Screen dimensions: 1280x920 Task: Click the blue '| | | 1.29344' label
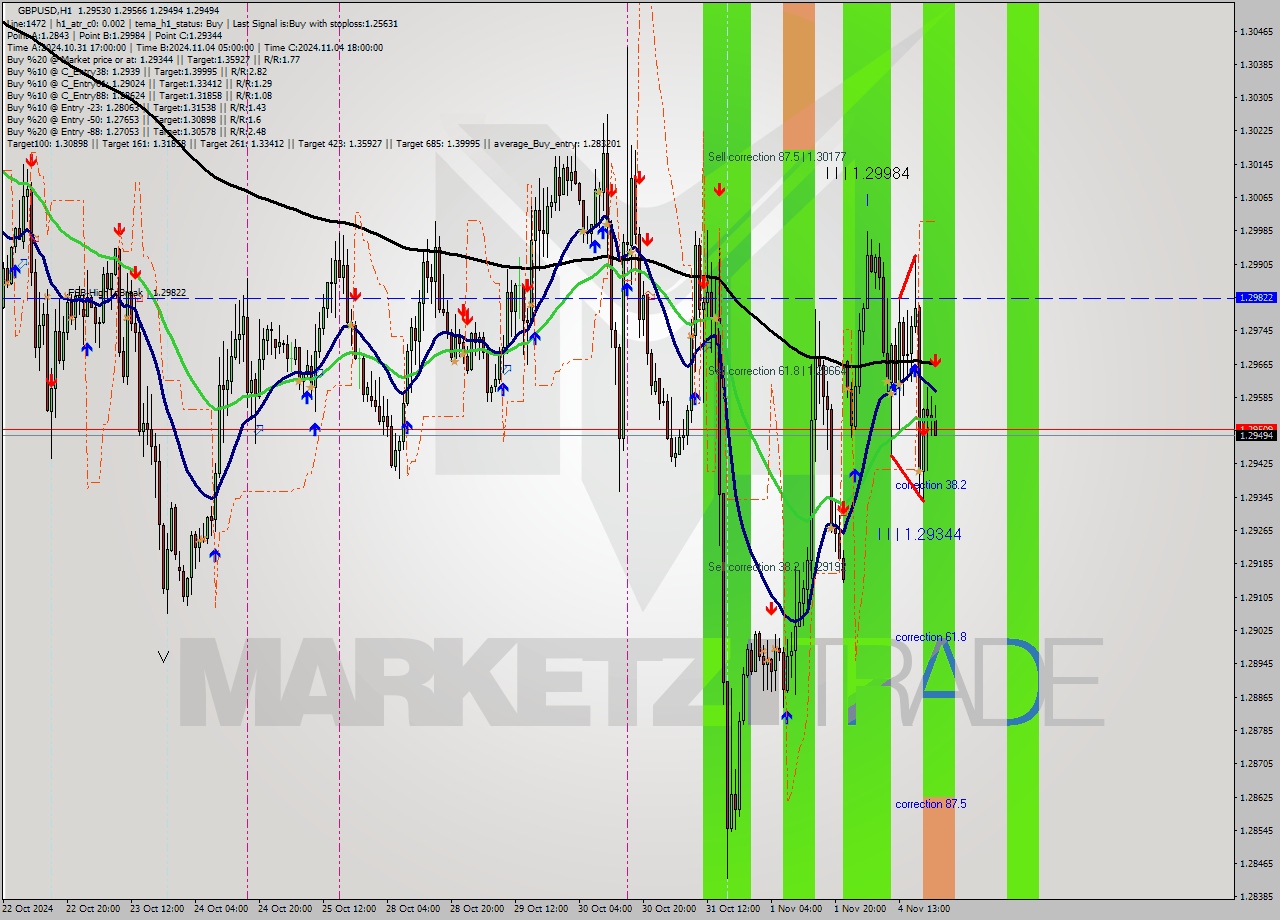tap(920, 535)
